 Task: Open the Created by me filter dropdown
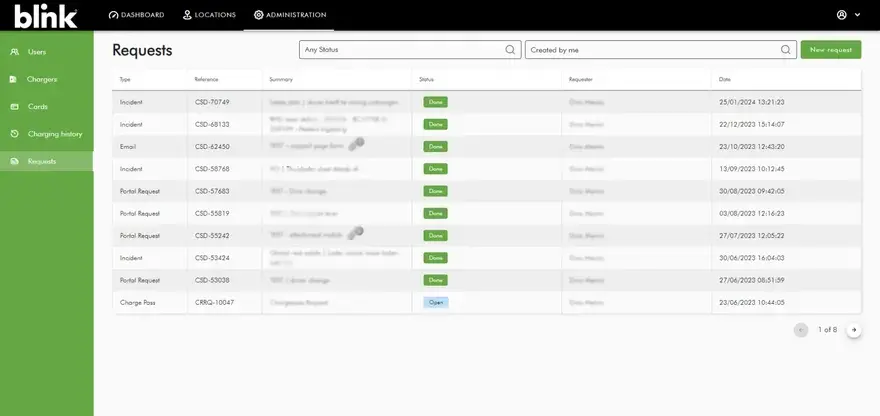pos(661,49)
